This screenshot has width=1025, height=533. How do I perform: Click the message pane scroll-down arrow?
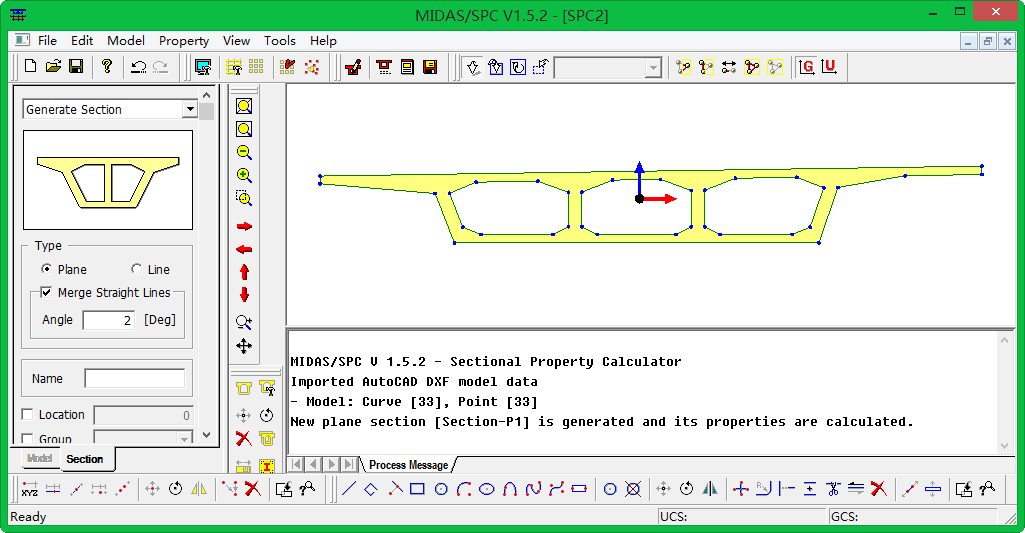click(1005, 446)
